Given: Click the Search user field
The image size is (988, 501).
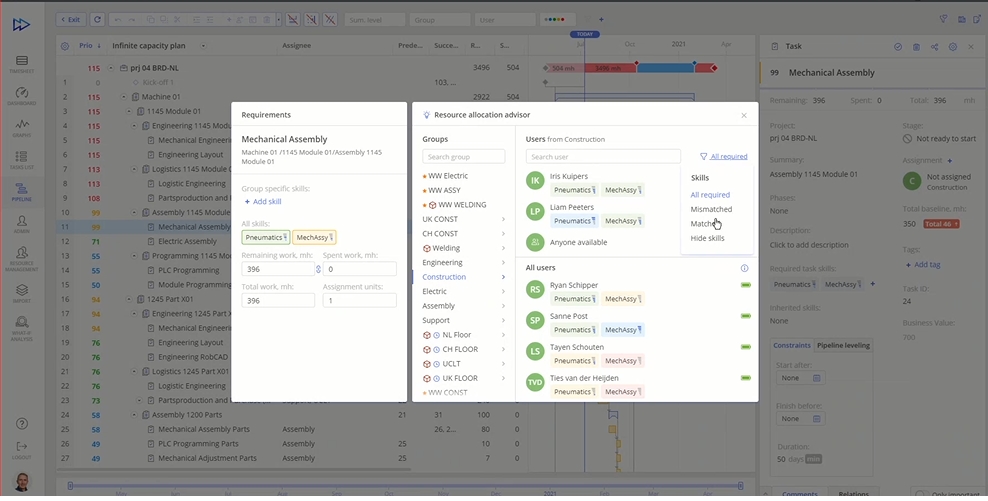Looking at the screenshot, I should click(x=603, y=157).
